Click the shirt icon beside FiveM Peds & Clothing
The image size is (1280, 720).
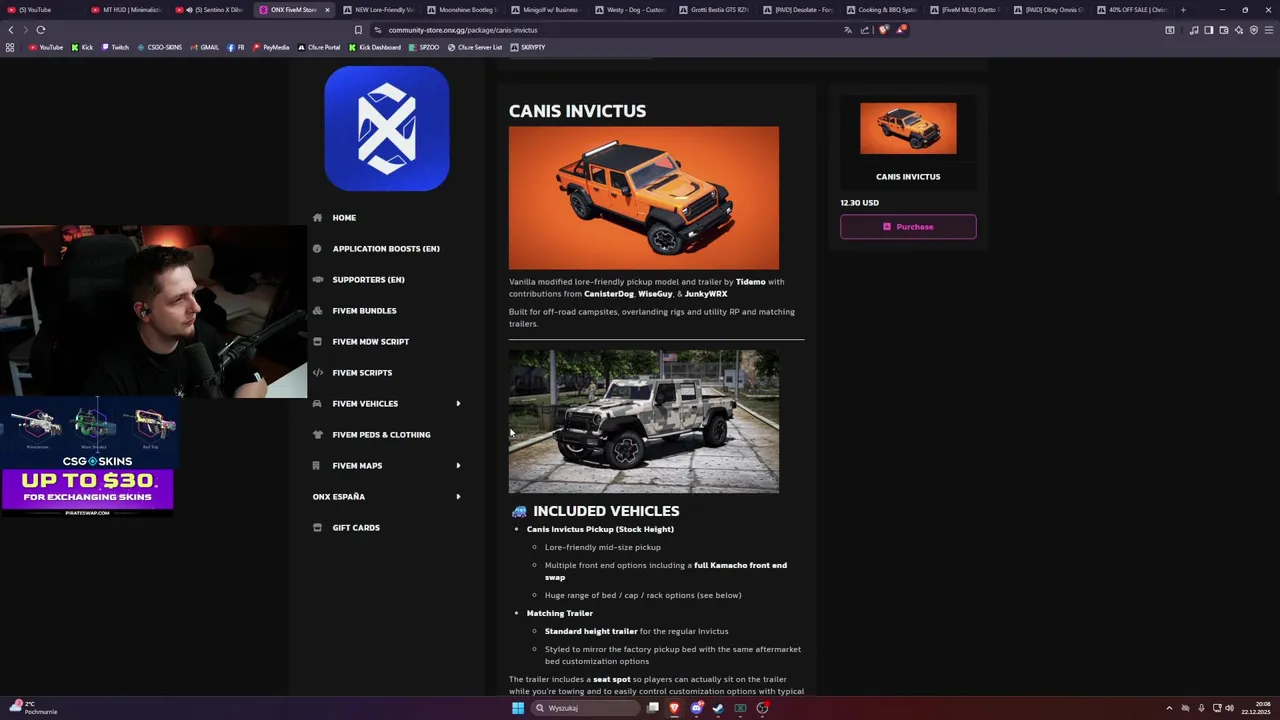coord(317,434)
